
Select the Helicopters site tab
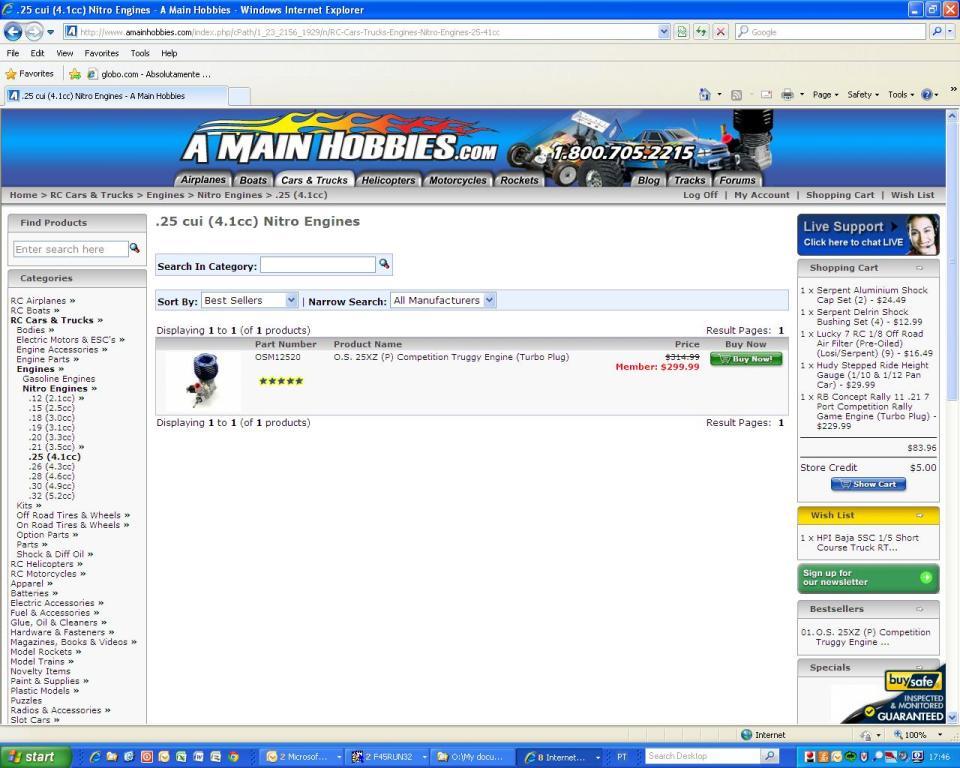(388, 180)
